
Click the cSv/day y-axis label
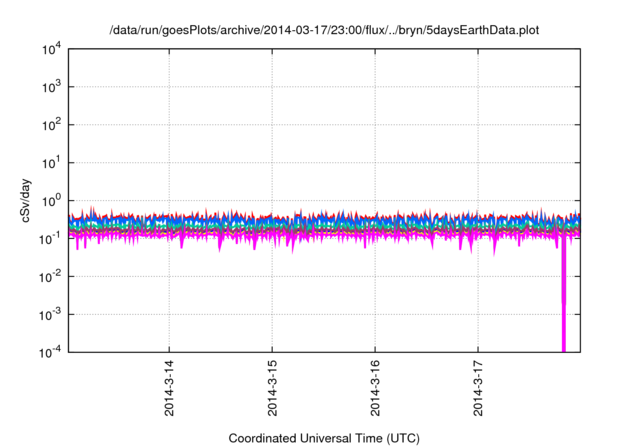click(x=25, y=200)
